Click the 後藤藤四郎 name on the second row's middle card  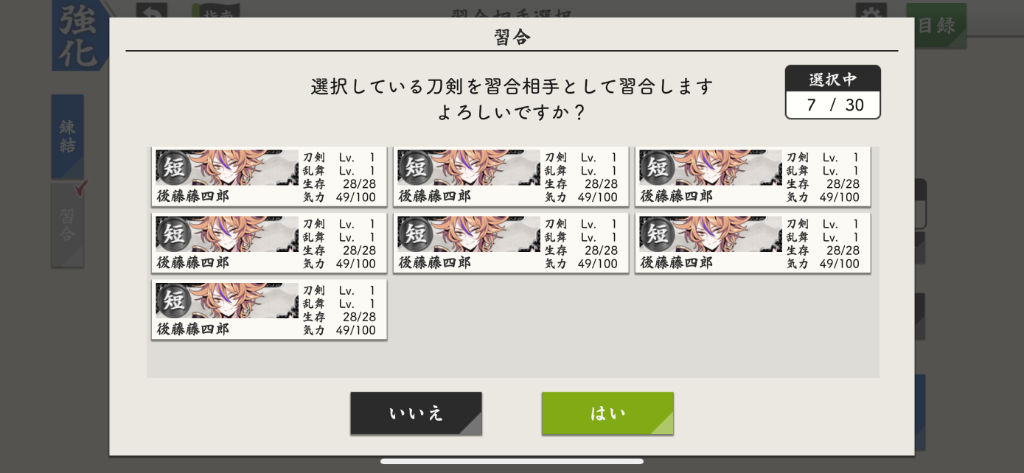point(434,263)
